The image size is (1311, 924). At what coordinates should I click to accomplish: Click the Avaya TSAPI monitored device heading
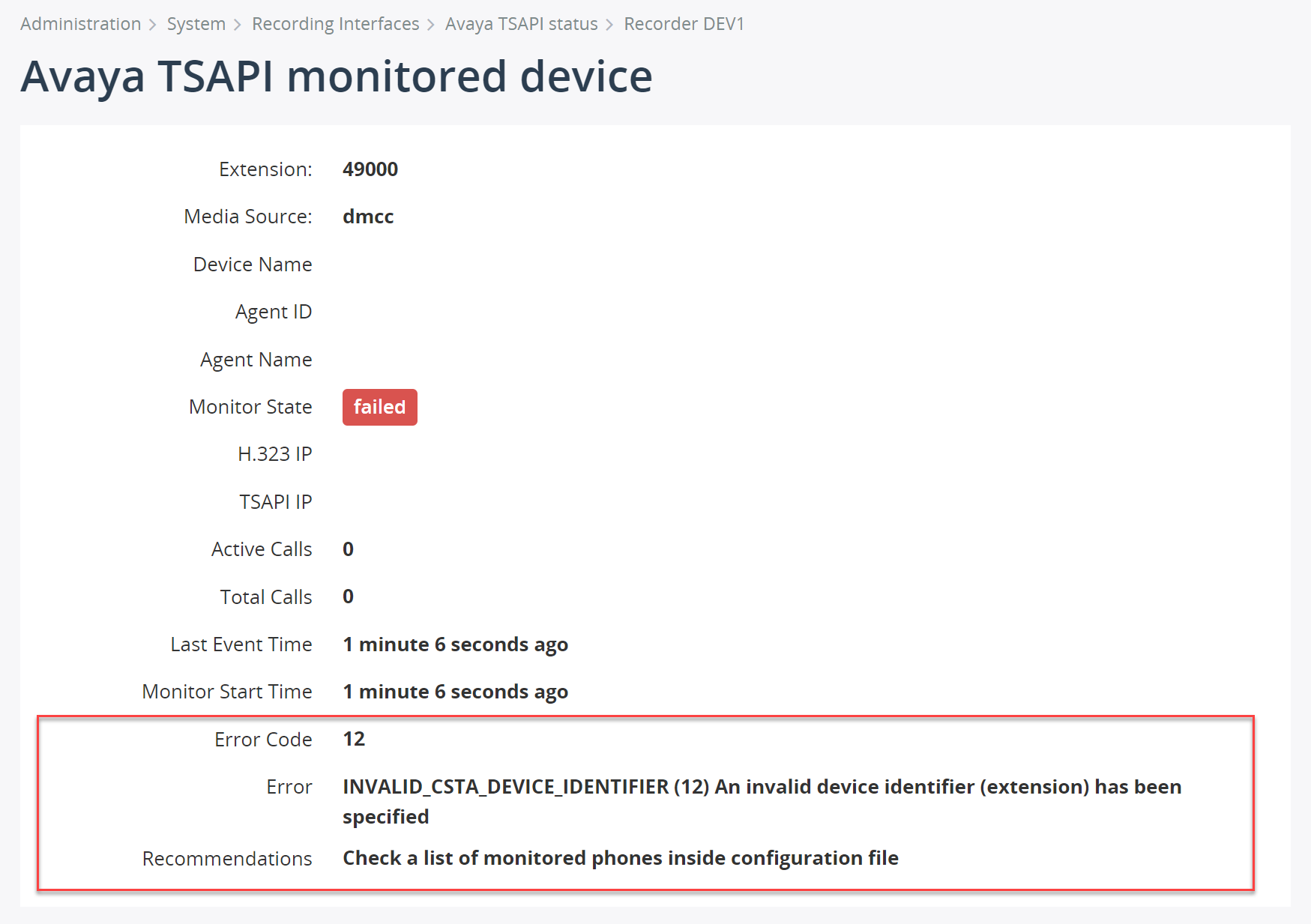(337, 76)
